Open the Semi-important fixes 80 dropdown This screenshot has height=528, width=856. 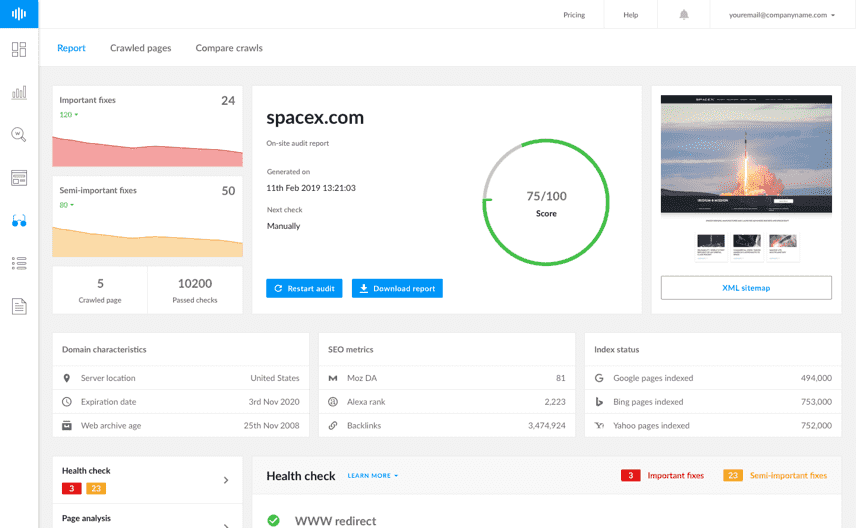[67, 205]
